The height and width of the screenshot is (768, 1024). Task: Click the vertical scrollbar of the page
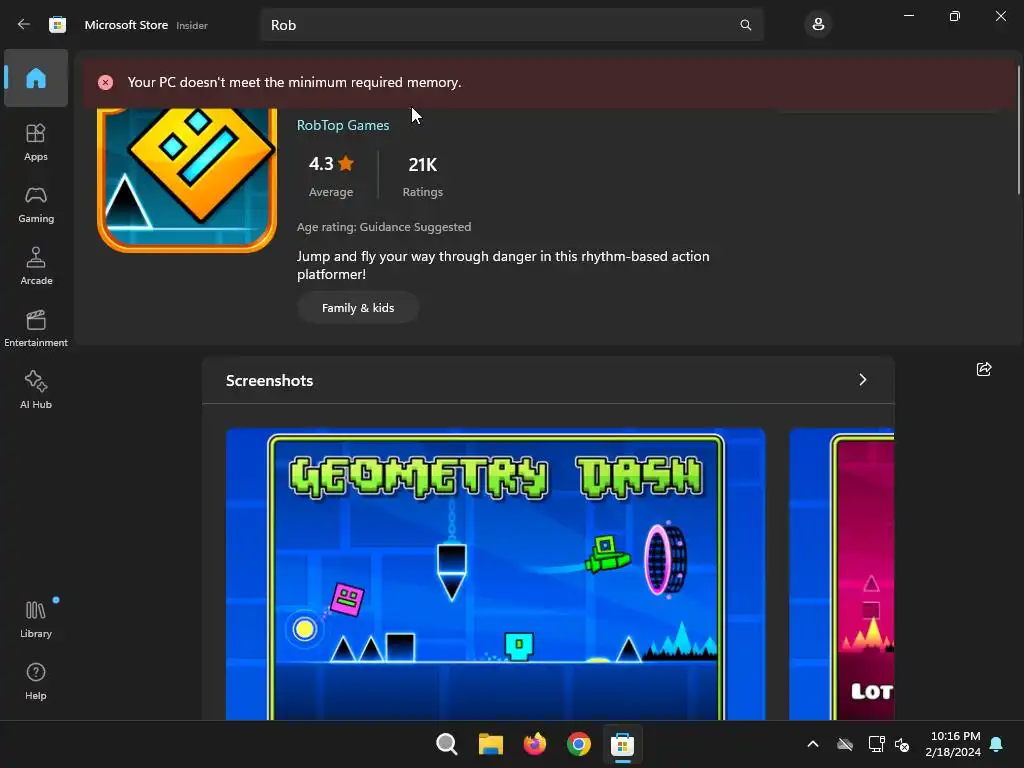tap(1018, 129)
